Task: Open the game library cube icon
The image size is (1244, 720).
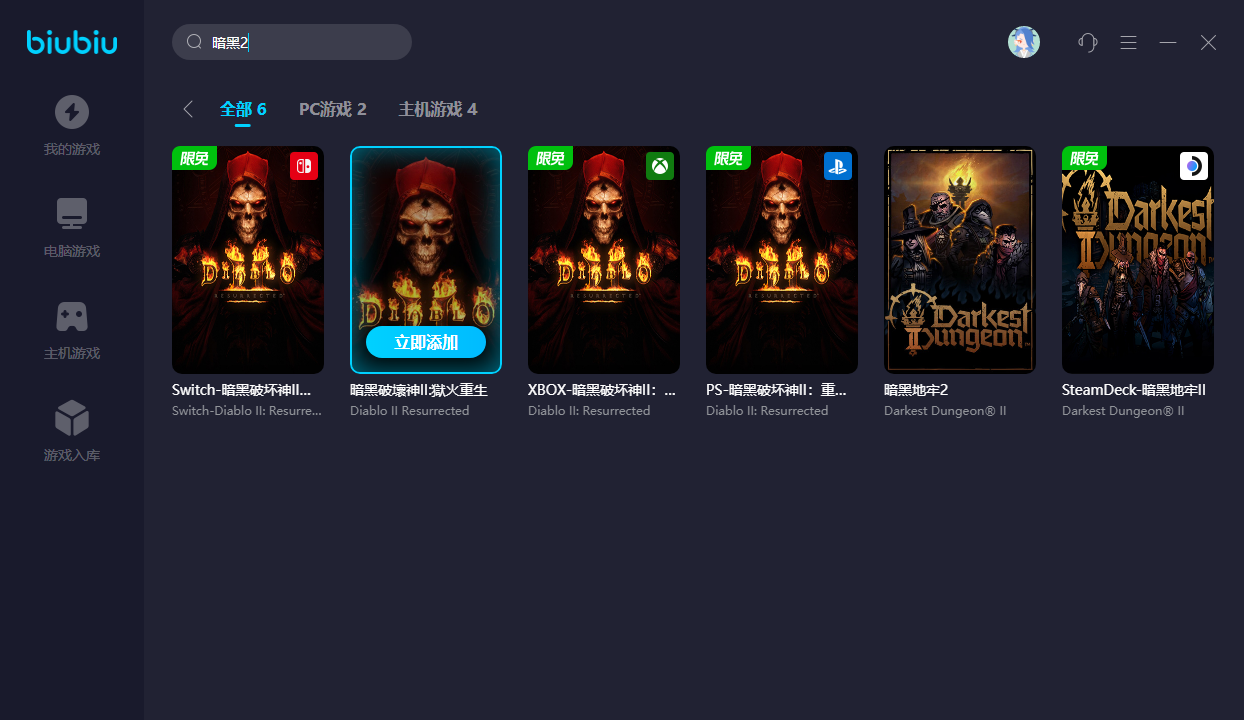Action: click(72, 418)
